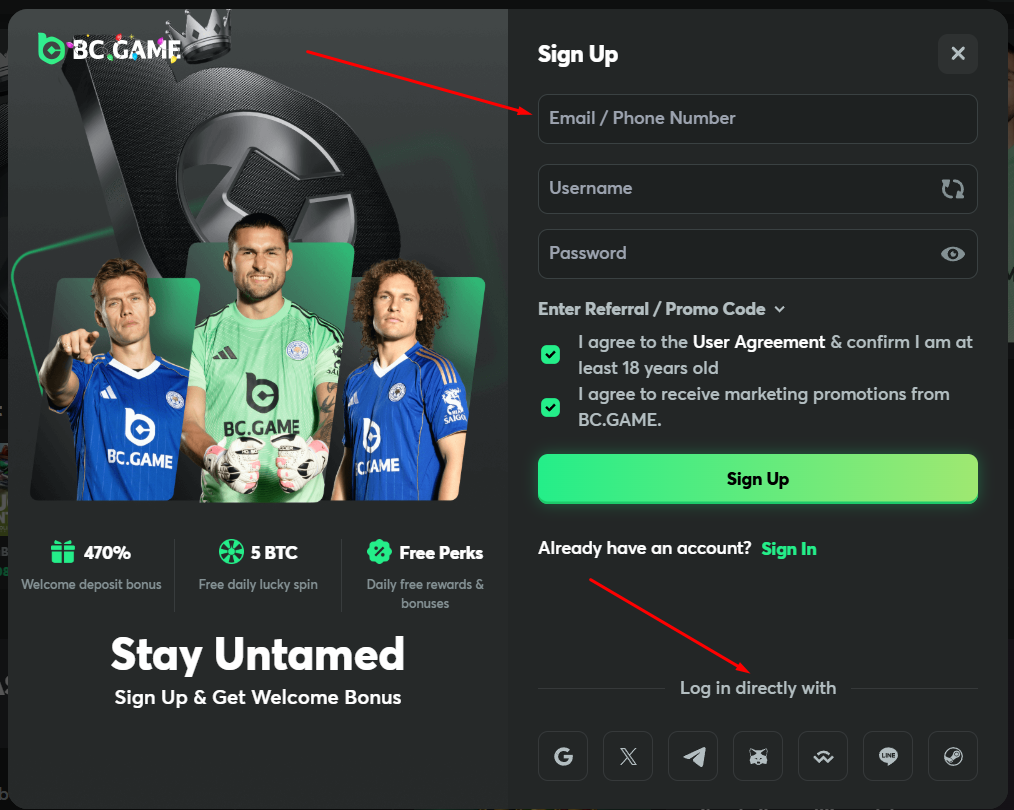Image resolution: width=1014 pixels, height=810 pixels.
Task: Log in with Telegram
Action: 693,756
